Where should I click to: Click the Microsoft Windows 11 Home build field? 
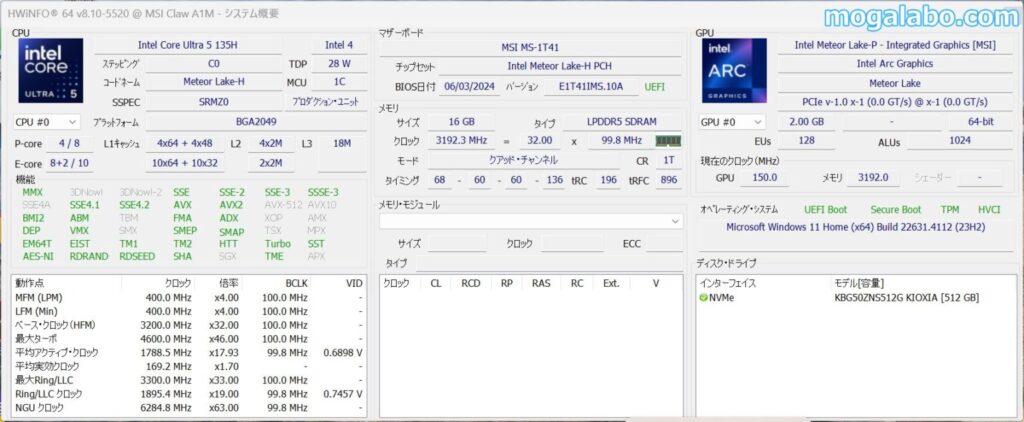click(856, 227)
